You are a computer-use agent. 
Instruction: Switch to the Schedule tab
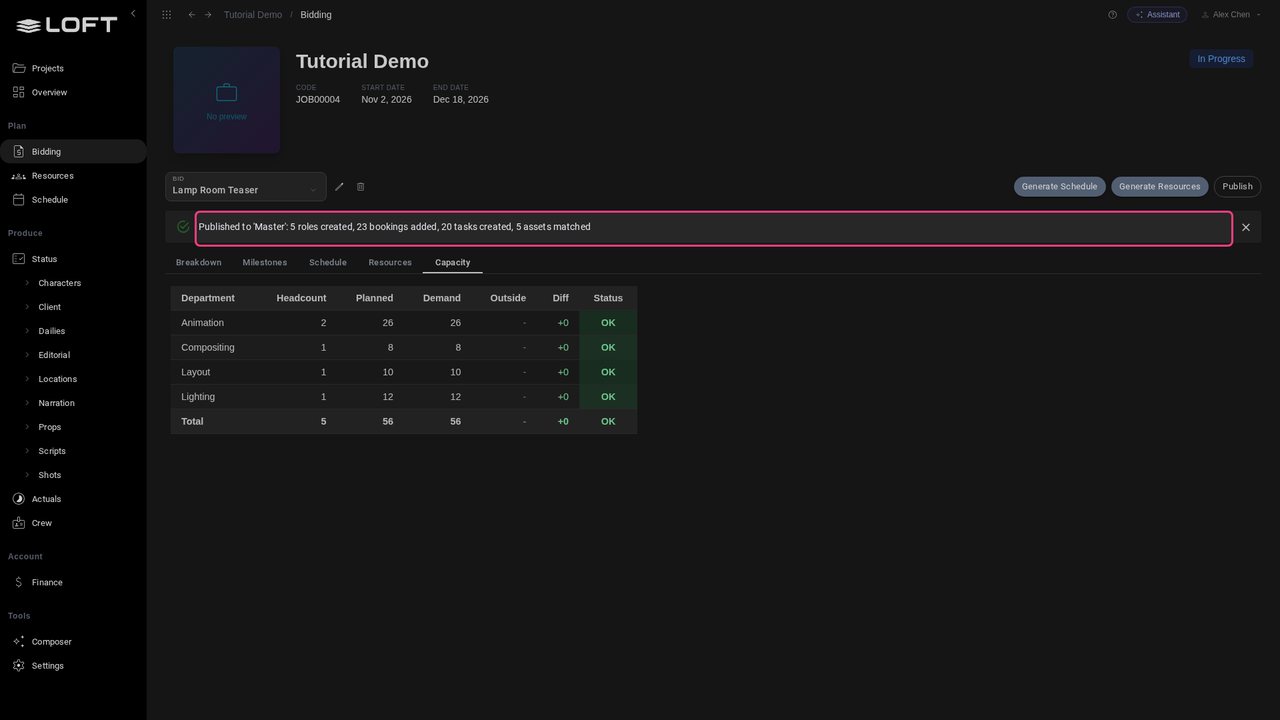pos(328,262)
